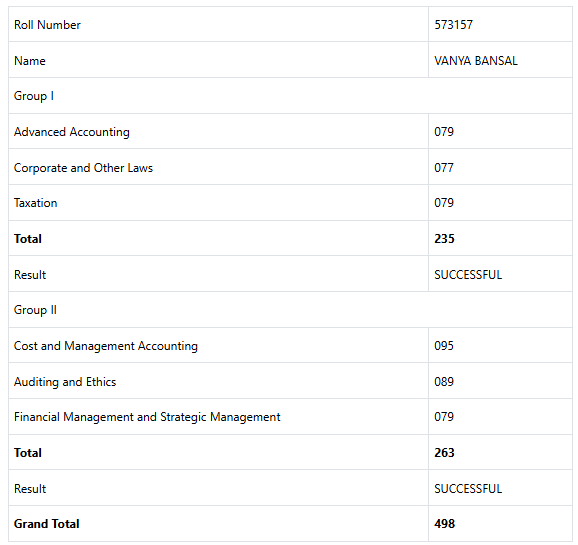
Task: Click the Advanced Accounting marks 079
Action: point(444,132)
